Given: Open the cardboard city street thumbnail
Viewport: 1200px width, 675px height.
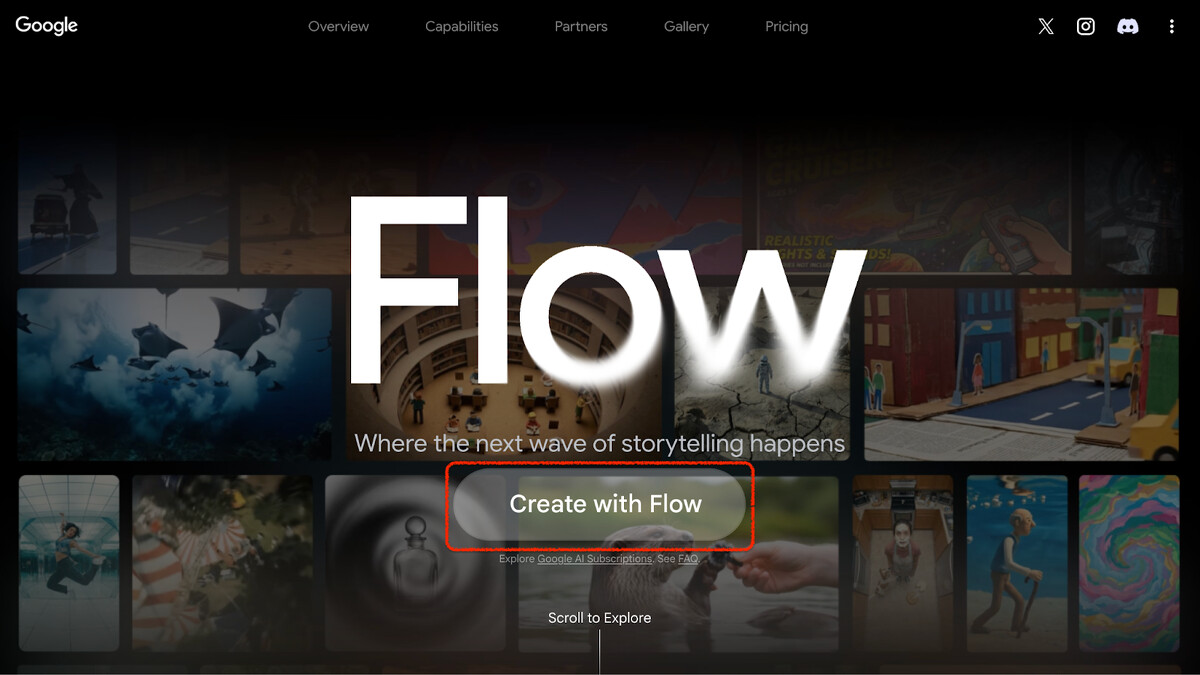Looking at the screenshot, I should pyautogui.click(x=1021, y=375).
